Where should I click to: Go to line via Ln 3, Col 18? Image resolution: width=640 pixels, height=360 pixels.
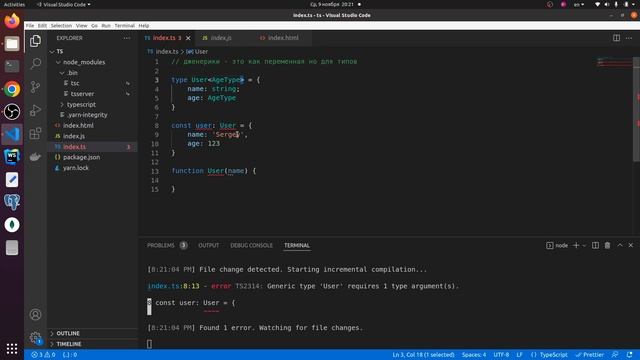pos(423,355)
